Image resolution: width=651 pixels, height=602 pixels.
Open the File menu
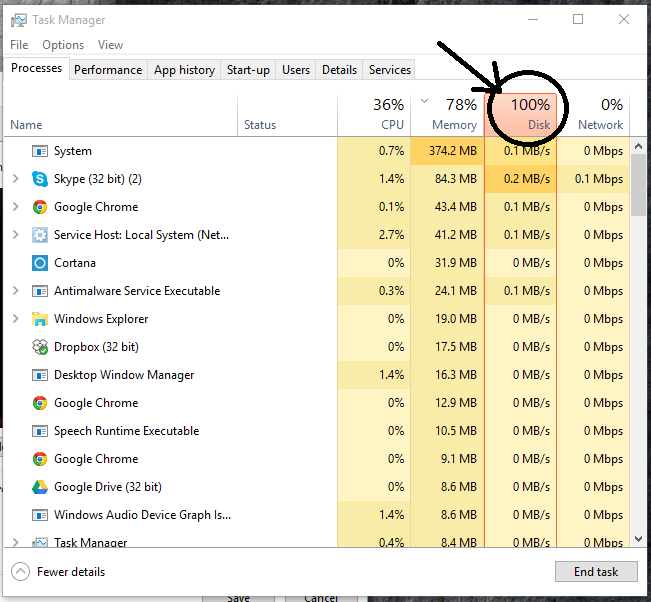19,45
